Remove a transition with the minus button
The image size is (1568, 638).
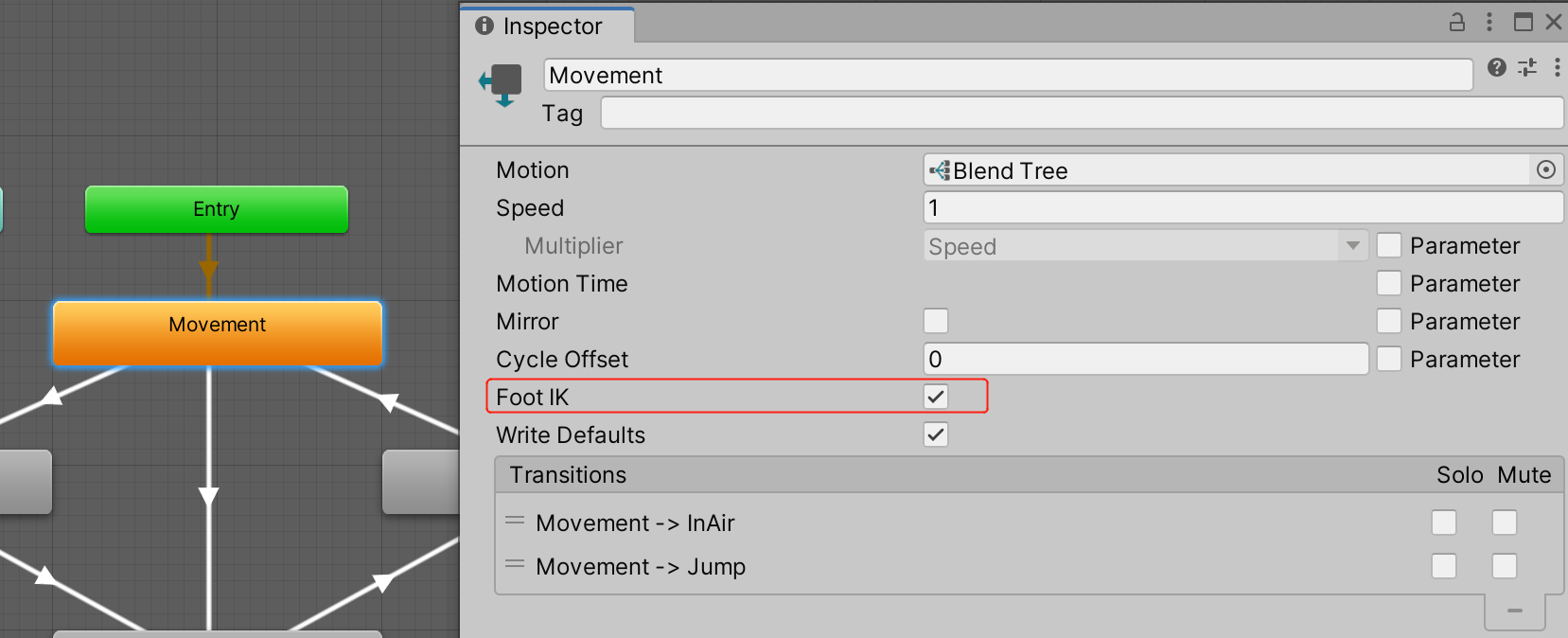tap(1515, 611)
